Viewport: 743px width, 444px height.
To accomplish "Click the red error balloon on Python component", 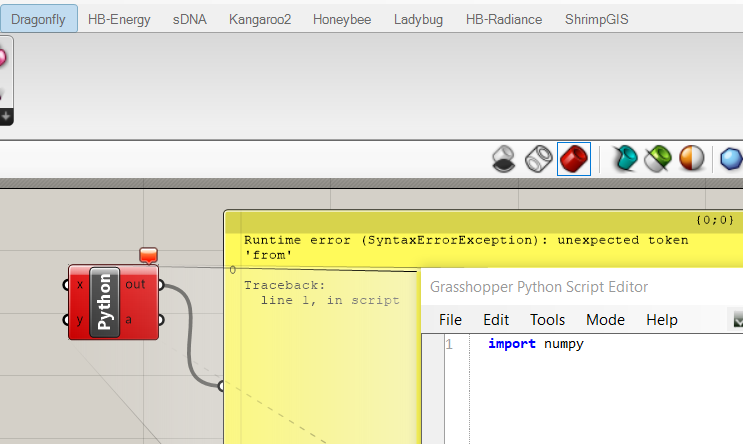I will pyautogui.click(x=148, y=255).
